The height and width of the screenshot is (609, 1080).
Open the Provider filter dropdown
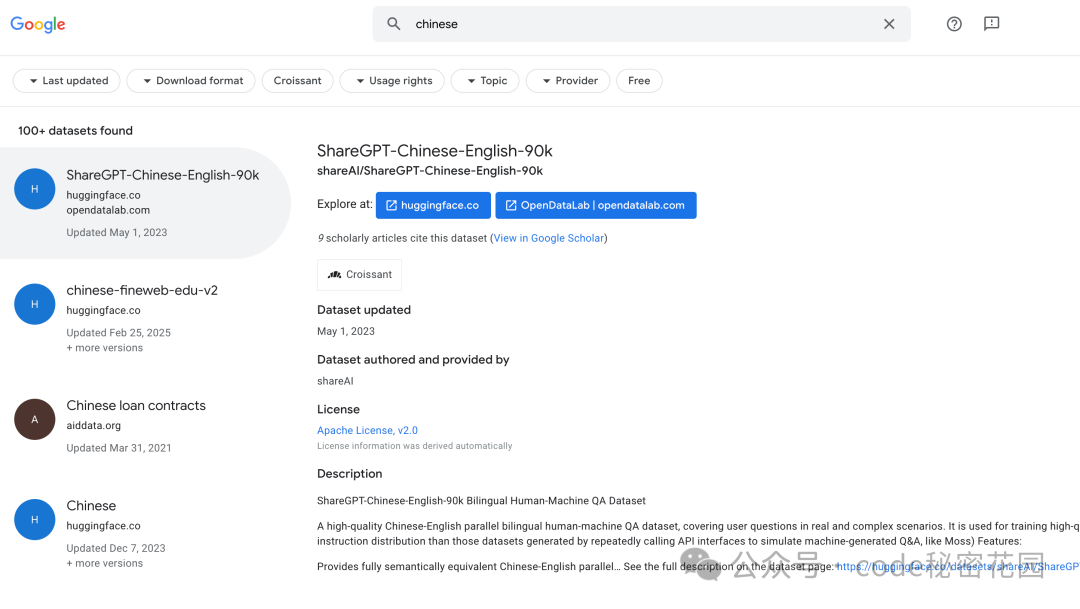pyautogui.click(x=568, y=81)
